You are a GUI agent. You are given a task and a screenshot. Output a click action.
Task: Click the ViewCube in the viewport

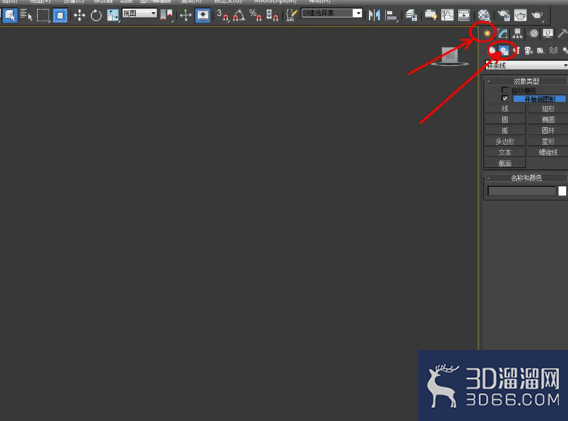(450, 57)
